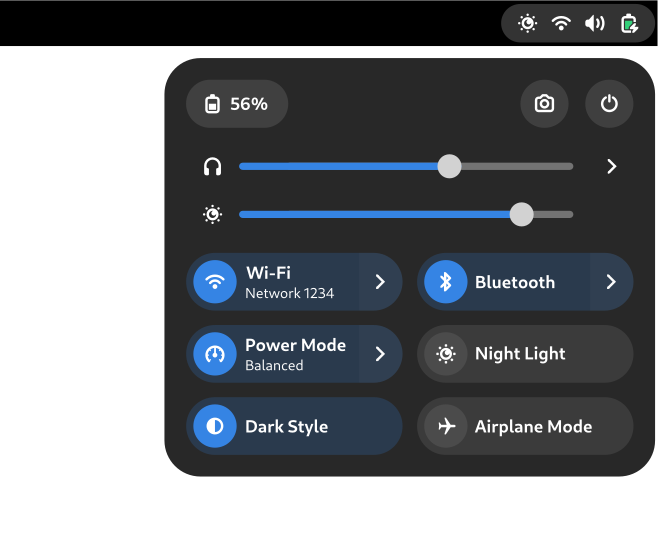Click the night light icon in top bar
The image size is (658, 538).
[x=527, y=23]
